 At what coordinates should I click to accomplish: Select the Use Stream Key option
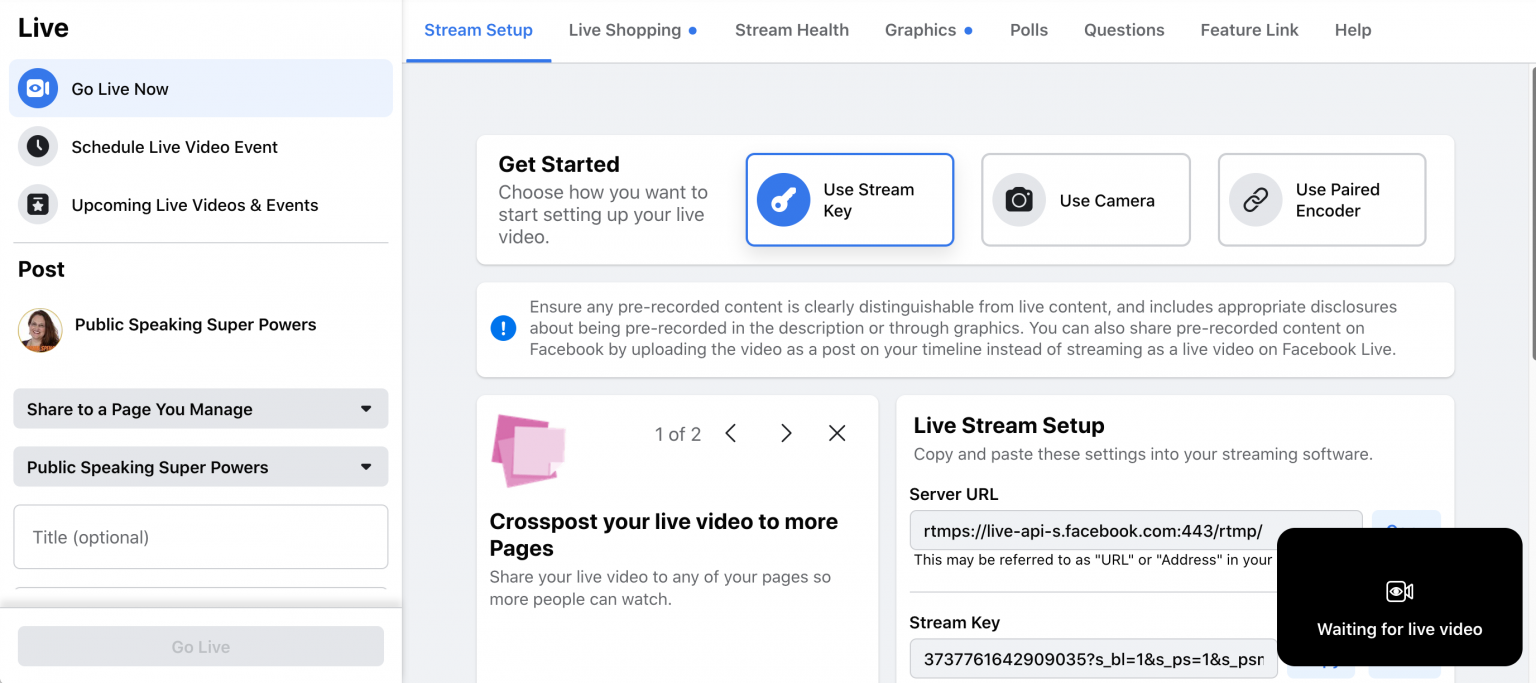[x=849, y=199]
